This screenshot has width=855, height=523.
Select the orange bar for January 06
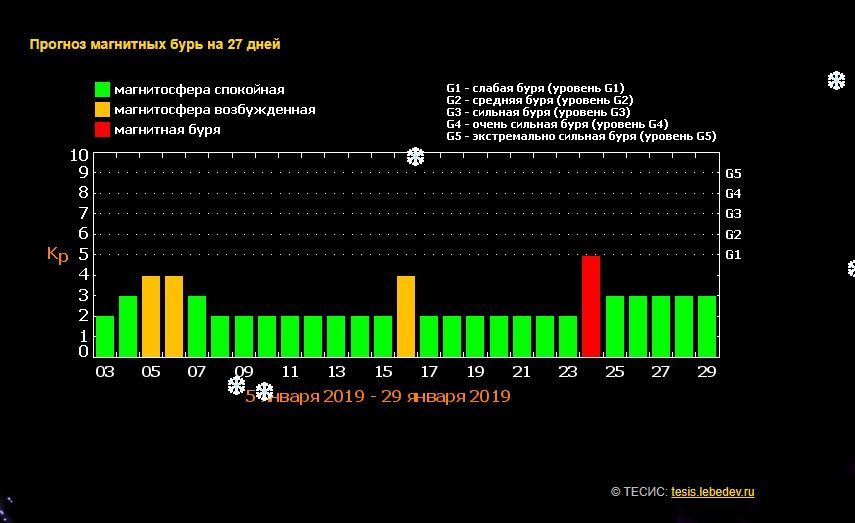(x=174, y=317)
